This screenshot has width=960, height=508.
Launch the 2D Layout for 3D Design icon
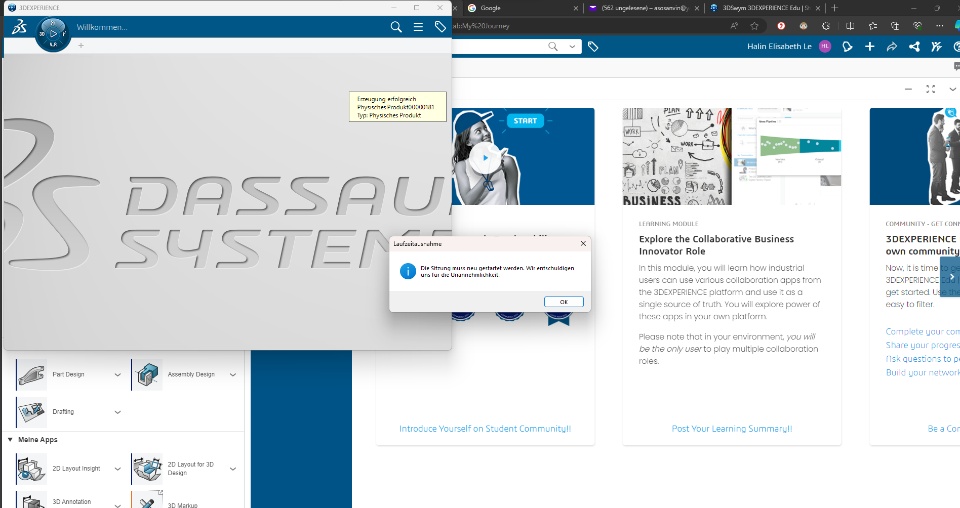coord(147,469)
